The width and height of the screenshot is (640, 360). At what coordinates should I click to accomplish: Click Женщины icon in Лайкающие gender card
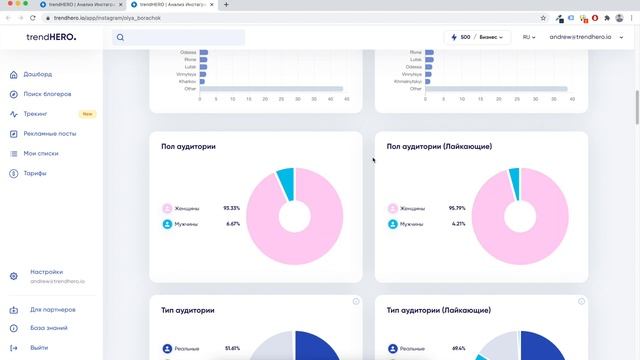[393, 209]
